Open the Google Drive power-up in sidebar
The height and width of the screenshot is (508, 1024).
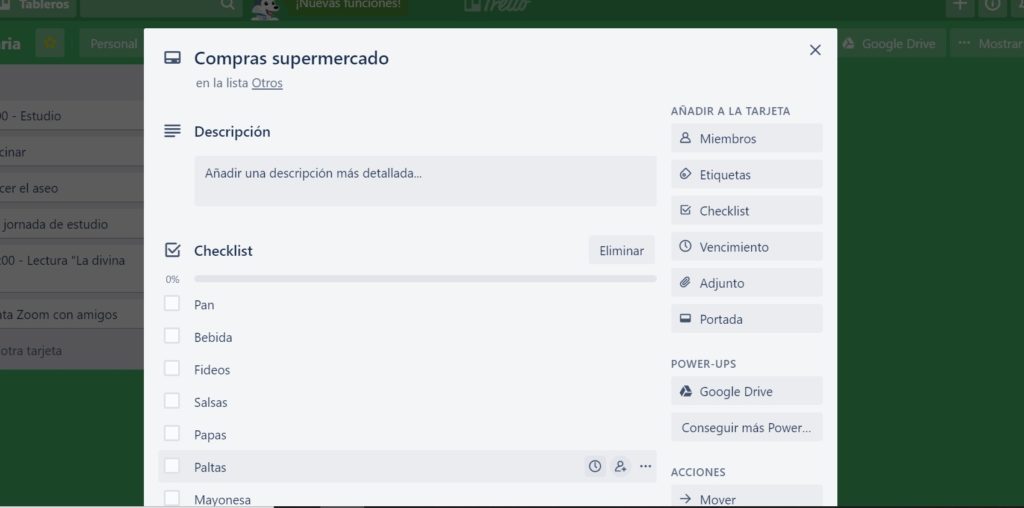[746, 391]
